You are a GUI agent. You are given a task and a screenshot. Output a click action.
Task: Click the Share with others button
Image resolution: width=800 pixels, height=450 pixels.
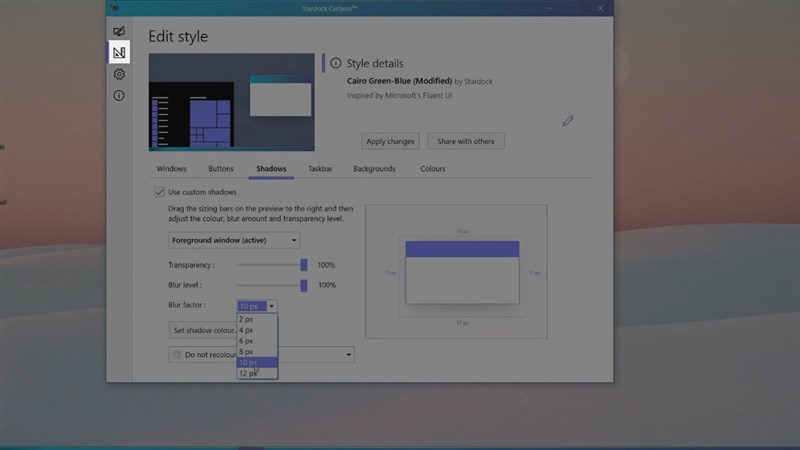point(465,141)
